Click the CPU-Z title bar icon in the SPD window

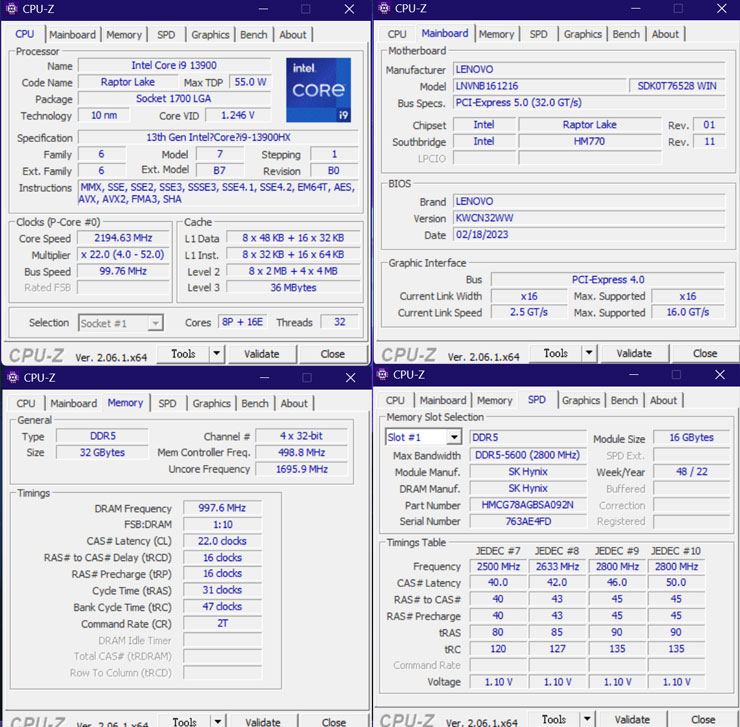point(382,375)
